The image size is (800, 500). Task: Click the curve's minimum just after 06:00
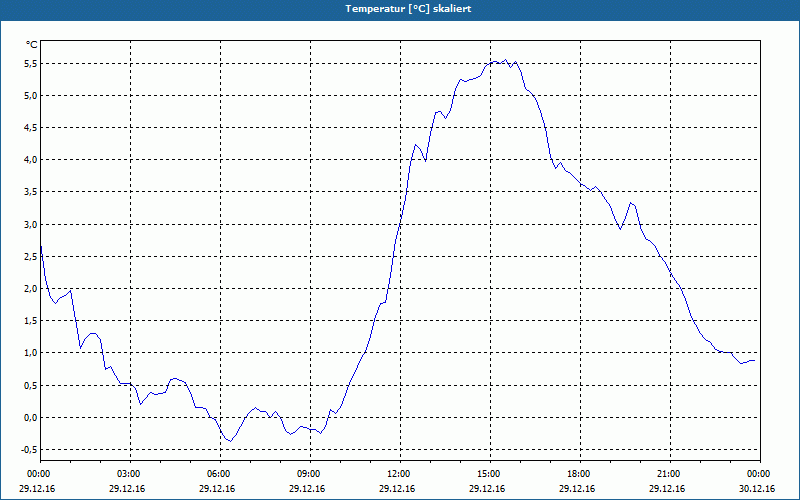coord(231,441)
